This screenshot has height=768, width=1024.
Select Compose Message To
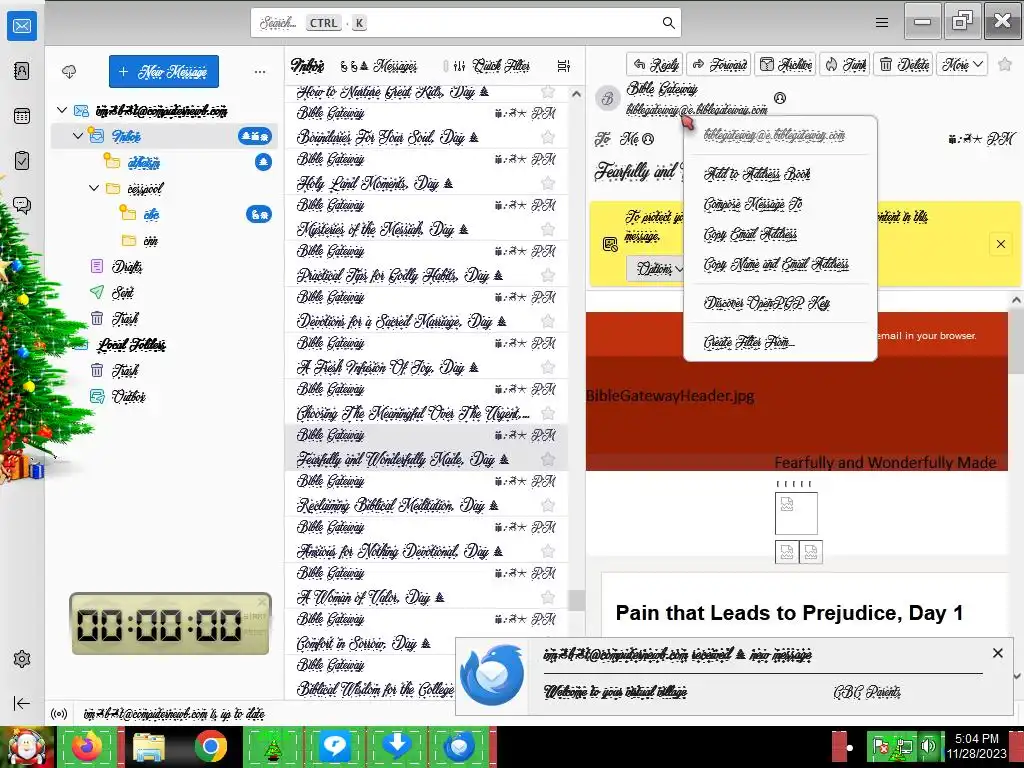[752, 204]
